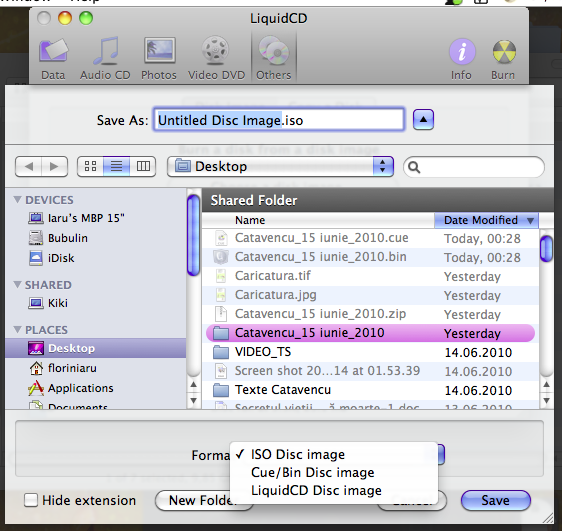Click file list scroll down arrow
The height and width of the screenshot is (531, 562).
point(546,400)
